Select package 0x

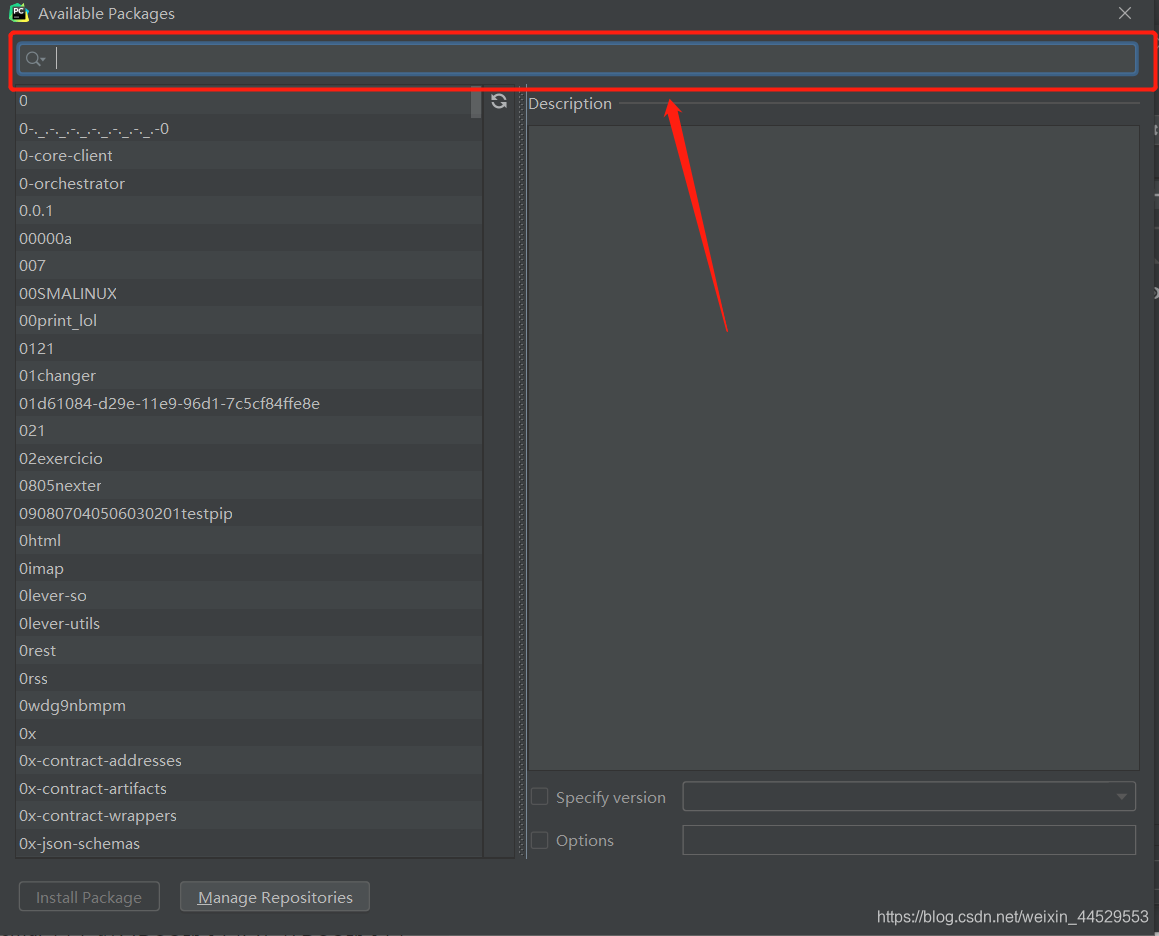[x=249, y=733]
